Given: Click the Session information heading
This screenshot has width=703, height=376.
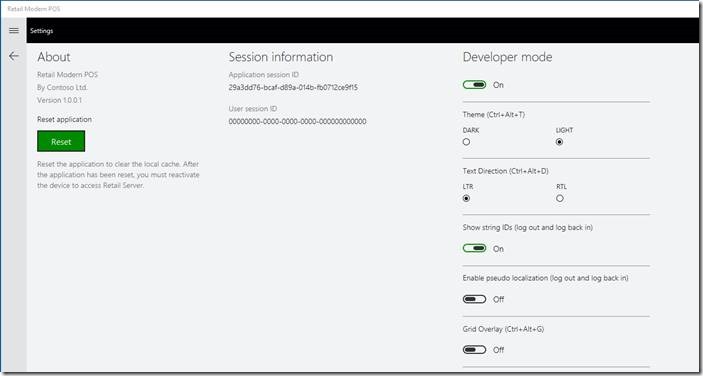Looking at the screenshot, I should pos(281,57).
